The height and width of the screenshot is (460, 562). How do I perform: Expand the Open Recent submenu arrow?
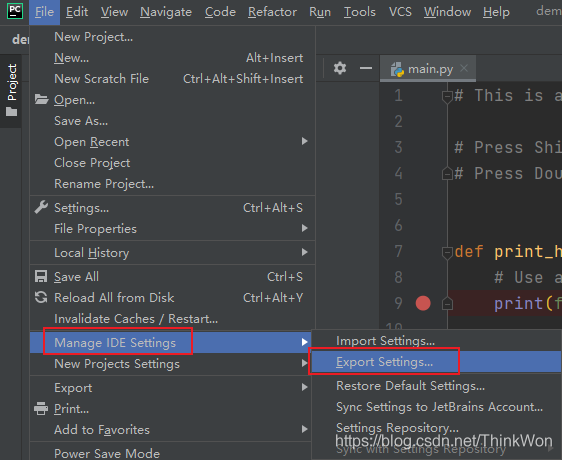pos(304,141)
